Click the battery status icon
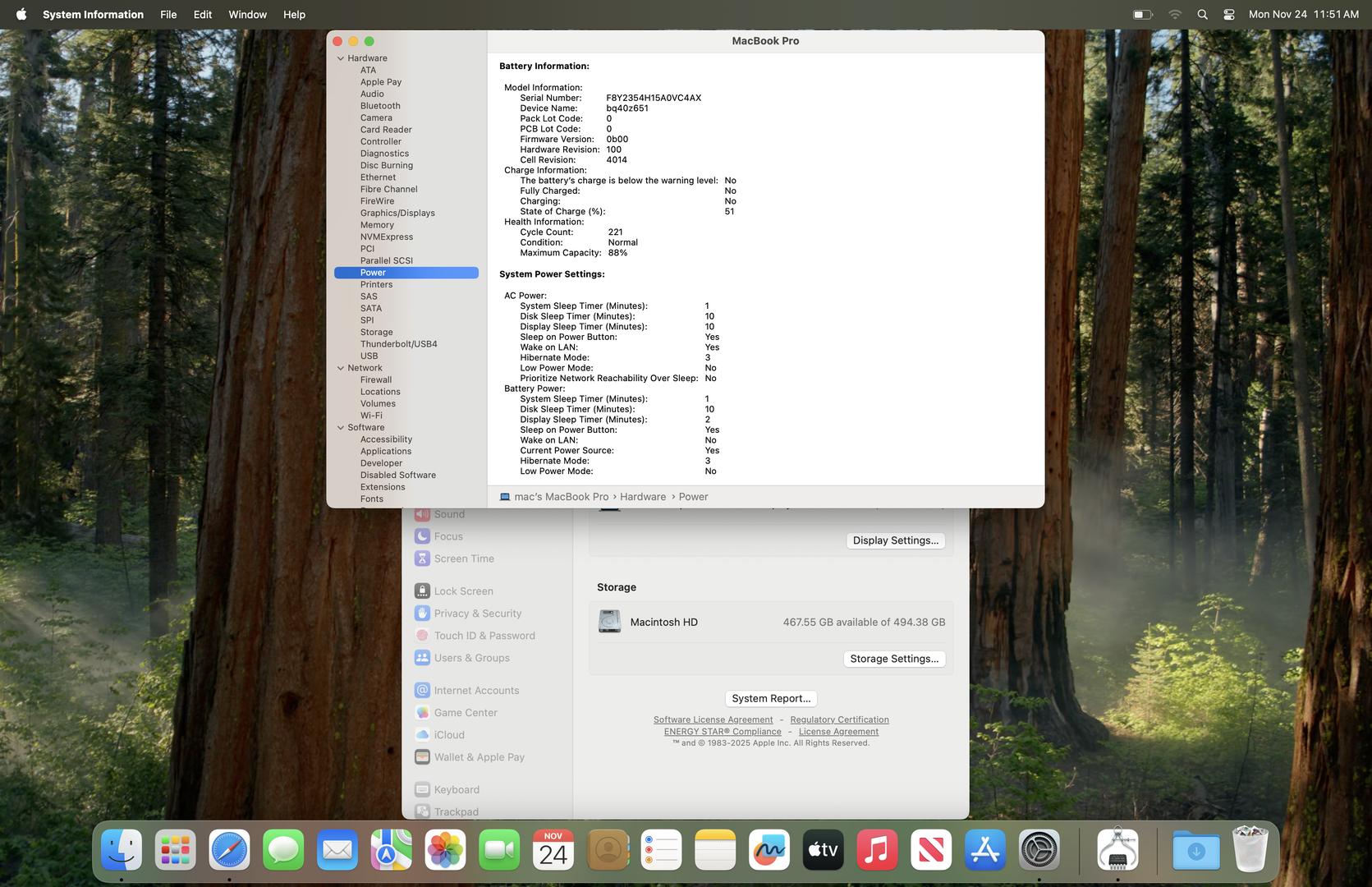1372x887 pixels. coord(1142,15)
